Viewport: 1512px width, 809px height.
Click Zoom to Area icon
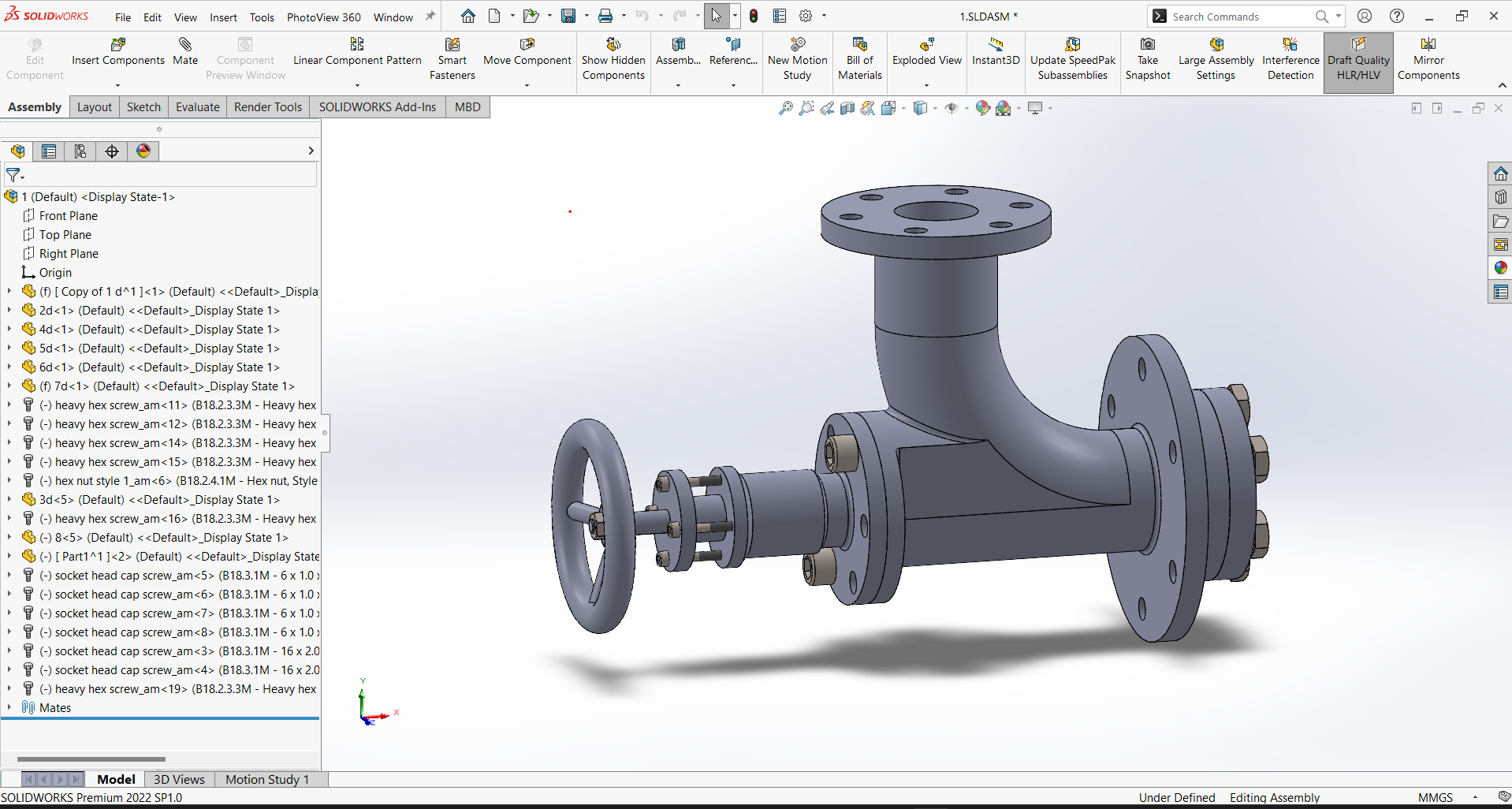806,108
